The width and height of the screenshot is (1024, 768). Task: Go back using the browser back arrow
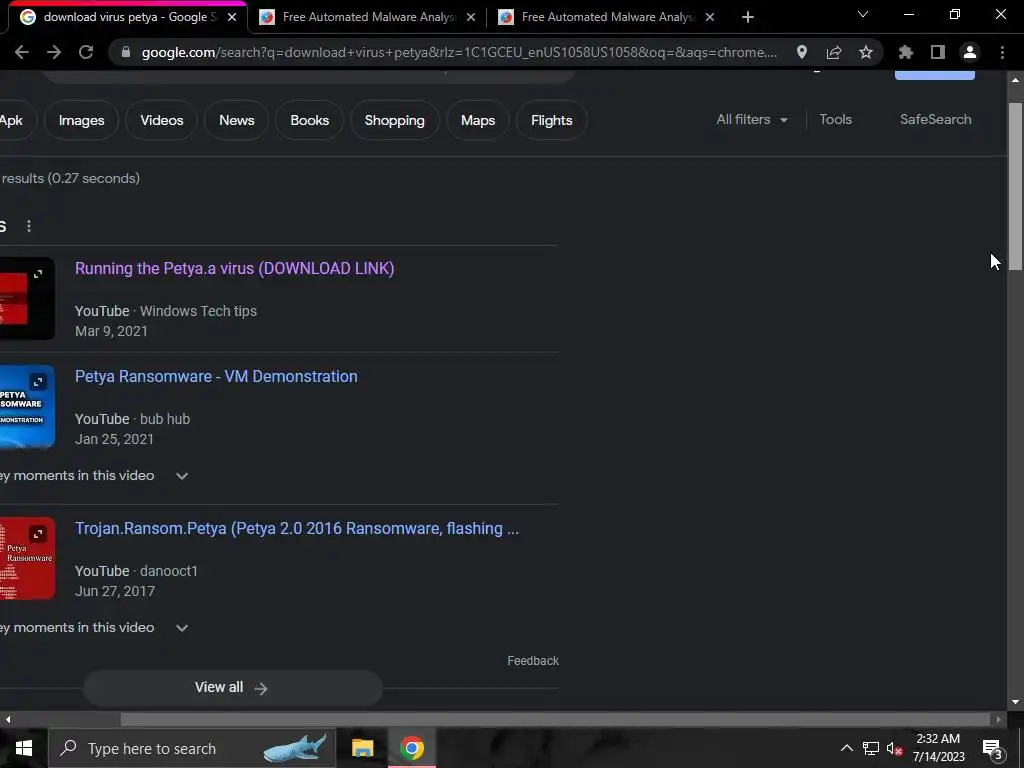click(x=22, y=52)
